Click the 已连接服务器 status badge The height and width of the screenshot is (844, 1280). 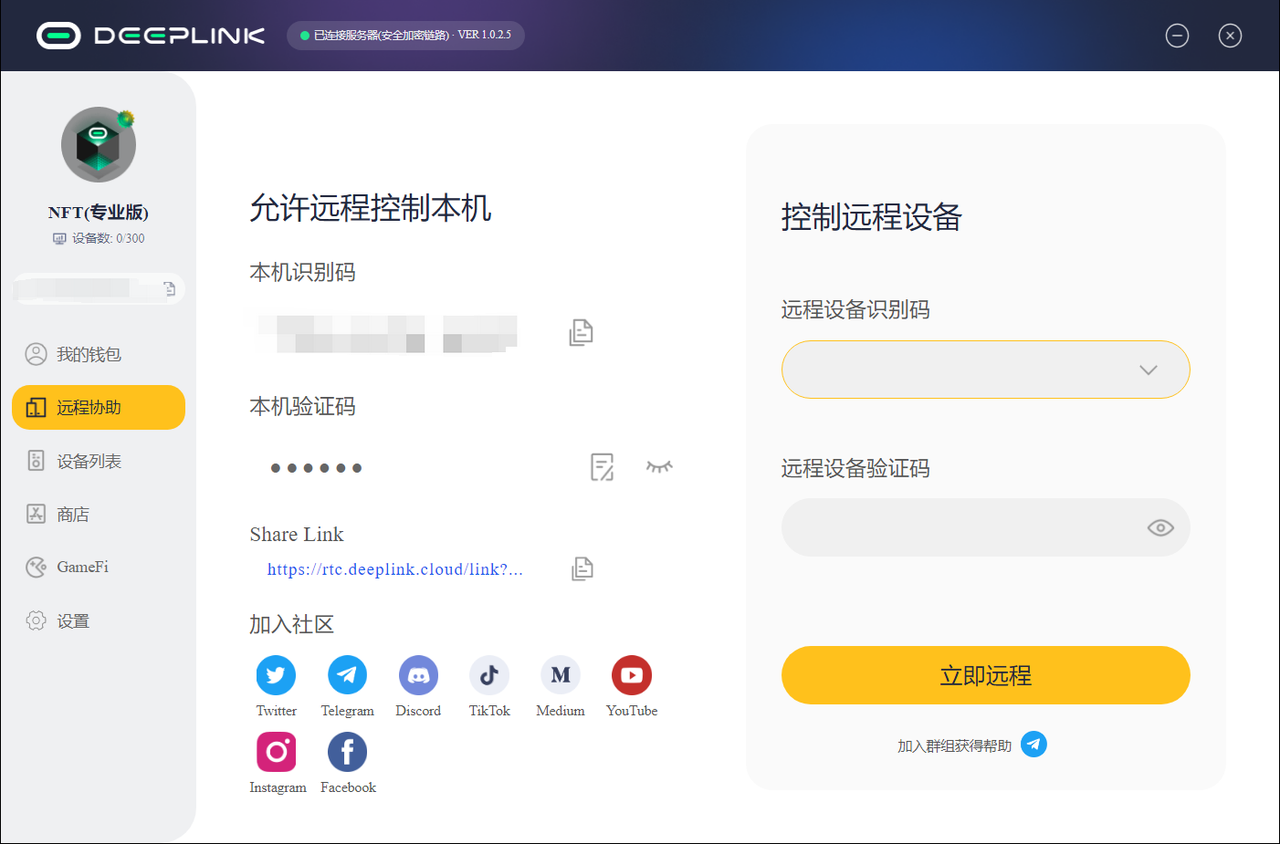[x=405, y=35]
